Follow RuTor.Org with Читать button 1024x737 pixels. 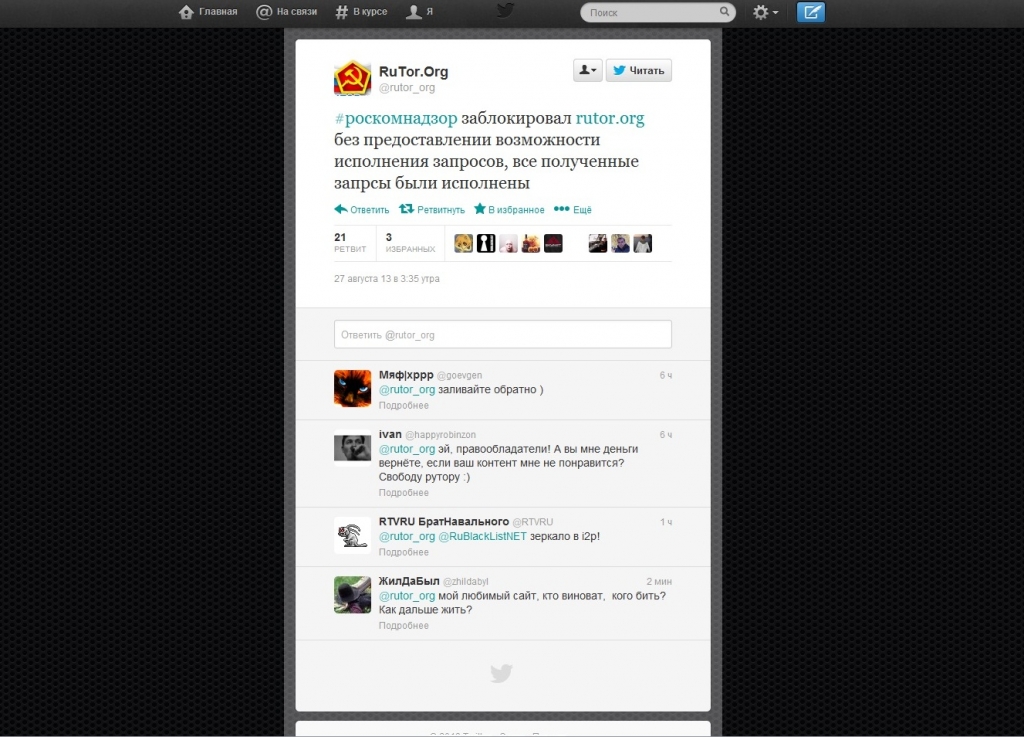click(638, 70)
